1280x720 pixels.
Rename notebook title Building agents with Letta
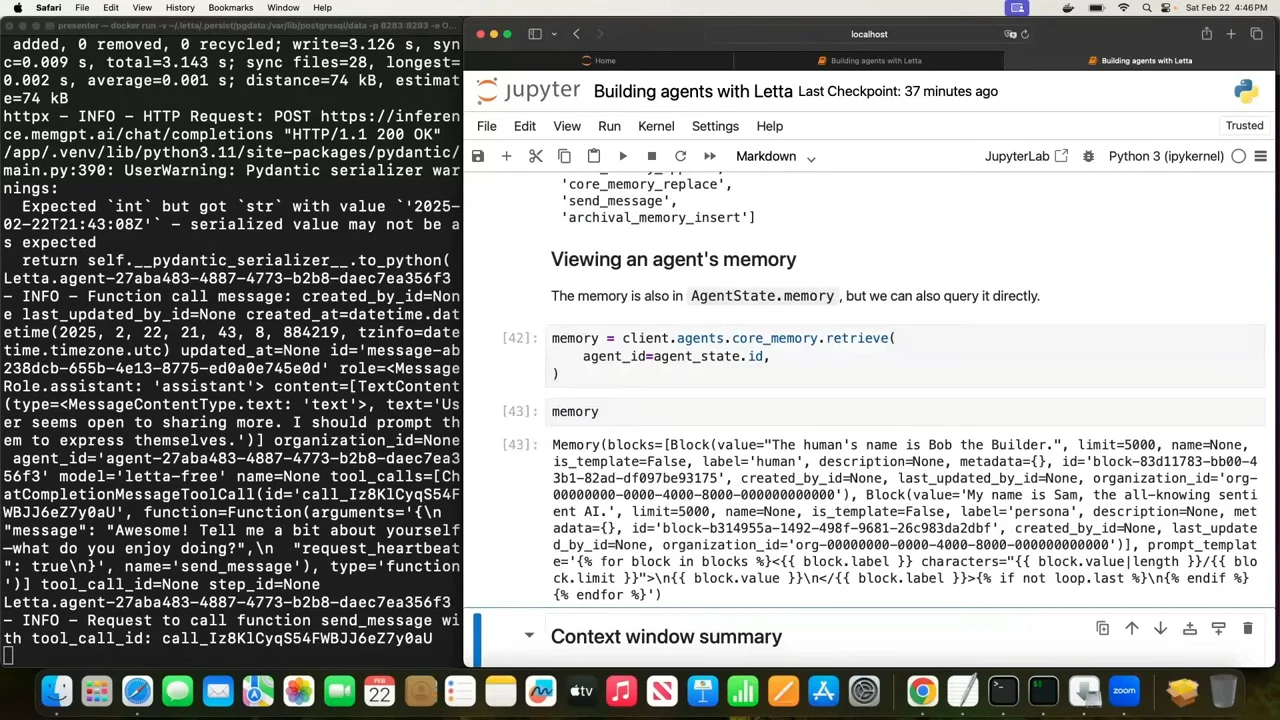pyautogui.click(x=693, y=91)
